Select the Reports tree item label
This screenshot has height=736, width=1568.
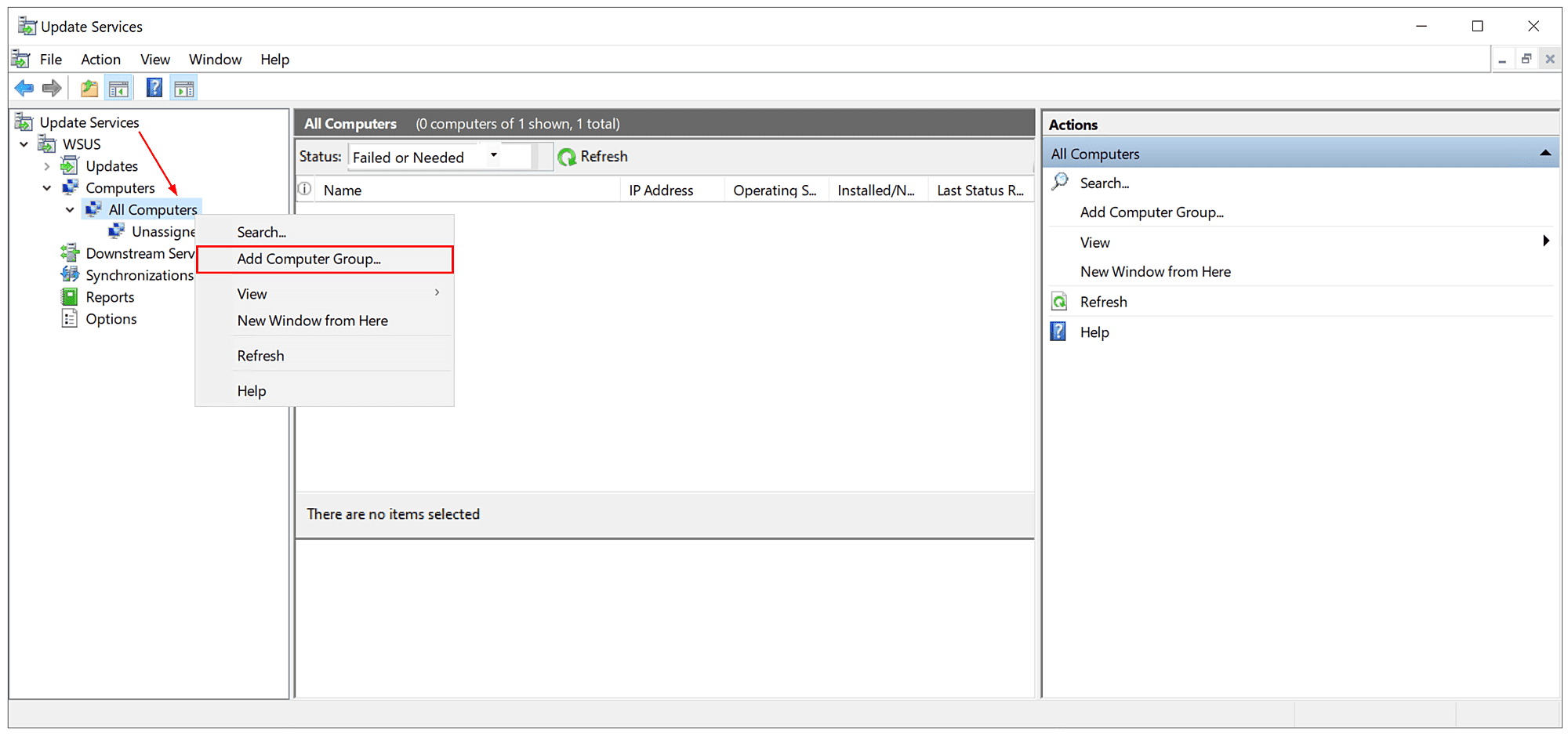tap(110, 297)
